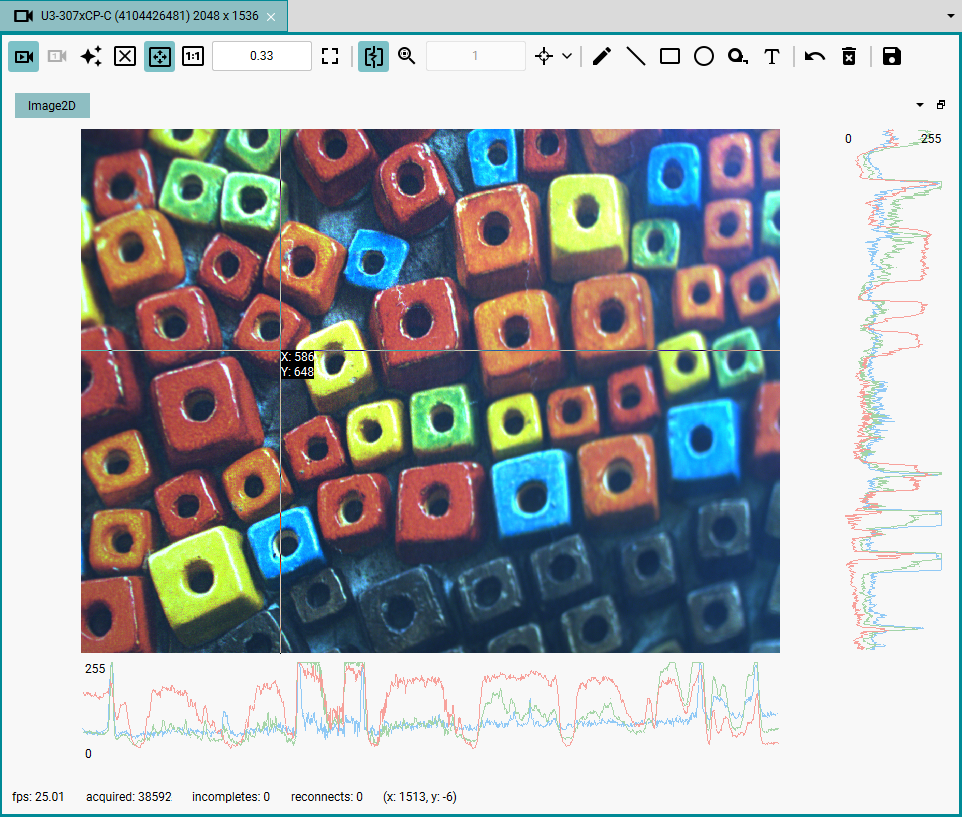Click the live camera image of beads
Screen dimensions: 962x817
pos(430,390)
